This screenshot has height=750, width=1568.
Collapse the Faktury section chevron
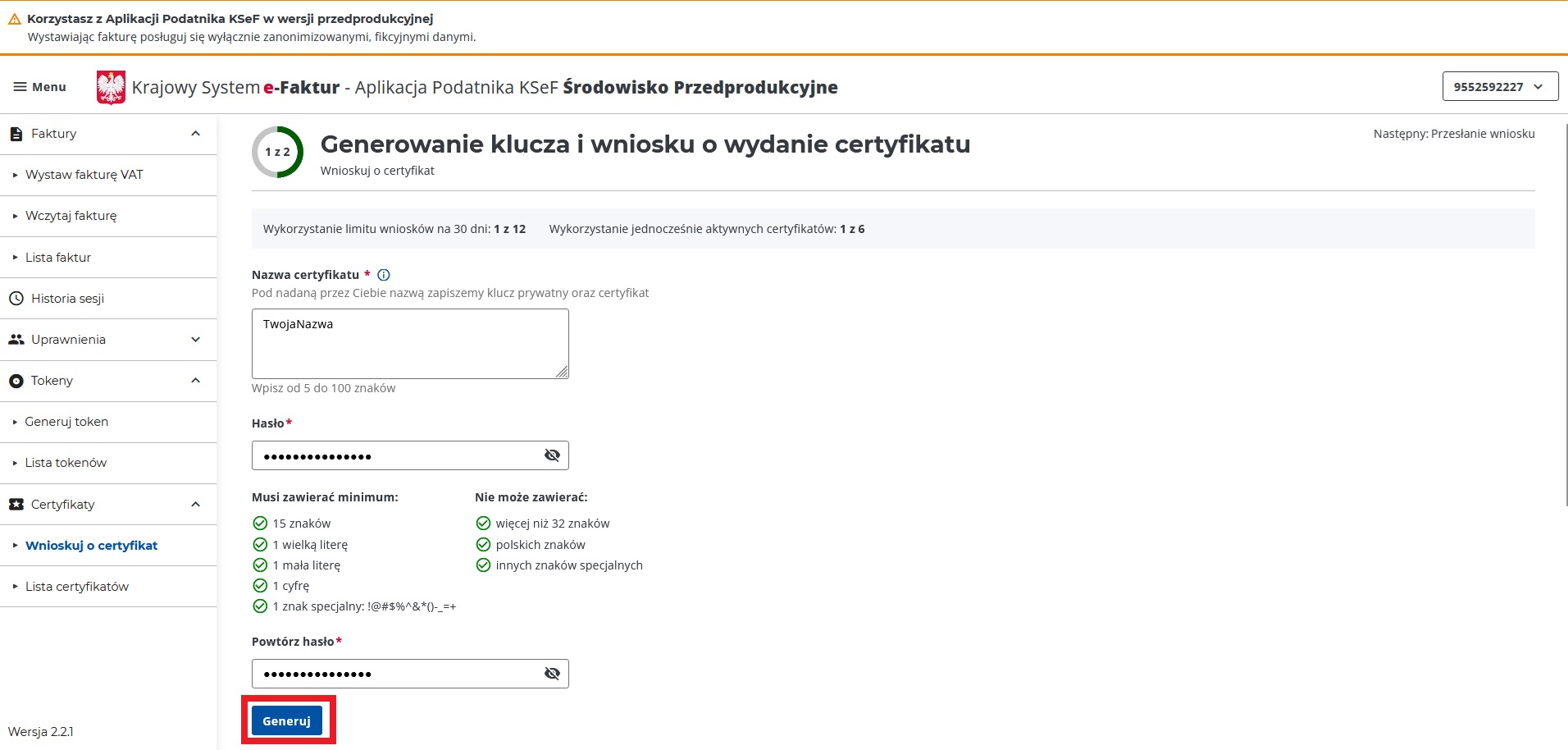pyautogui.click(x=195, y=134)
